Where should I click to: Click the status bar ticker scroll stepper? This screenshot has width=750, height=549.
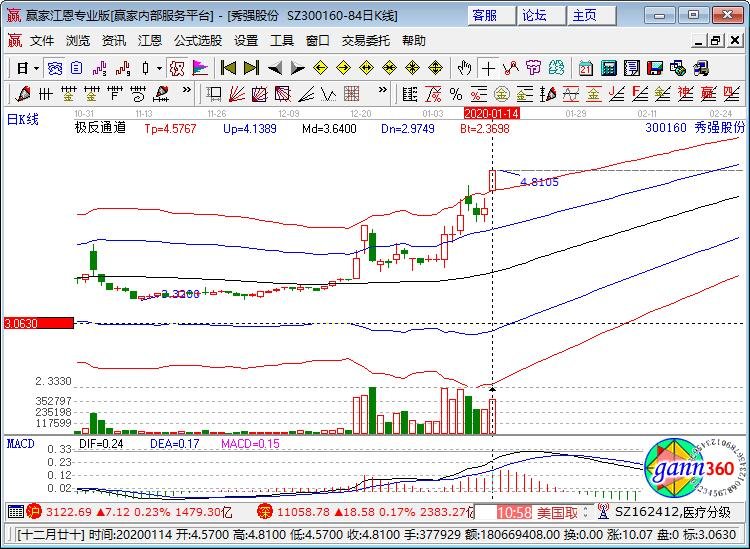tap(586, 513)
